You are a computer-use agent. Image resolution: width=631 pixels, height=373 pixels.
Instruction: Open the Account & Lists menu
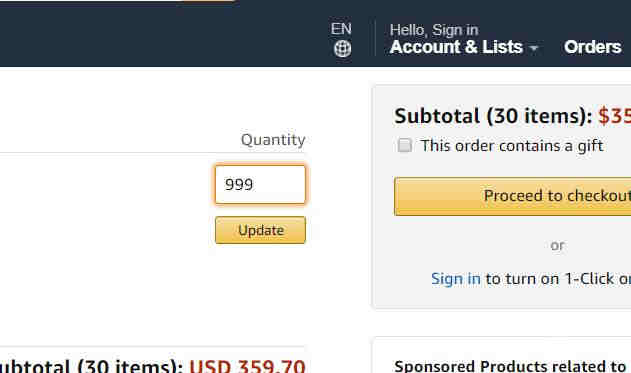coord(456,47)
